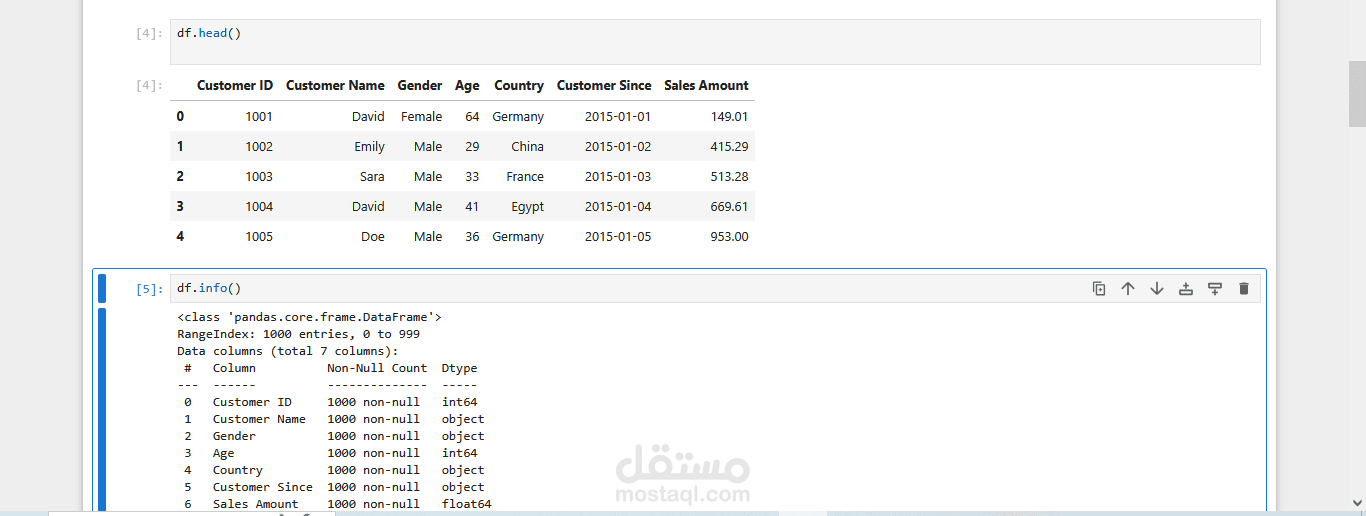Screen dimensions: 1366x516
Task: Click the vertical scrollbar thumb
Action: (x=1356, y=93)
